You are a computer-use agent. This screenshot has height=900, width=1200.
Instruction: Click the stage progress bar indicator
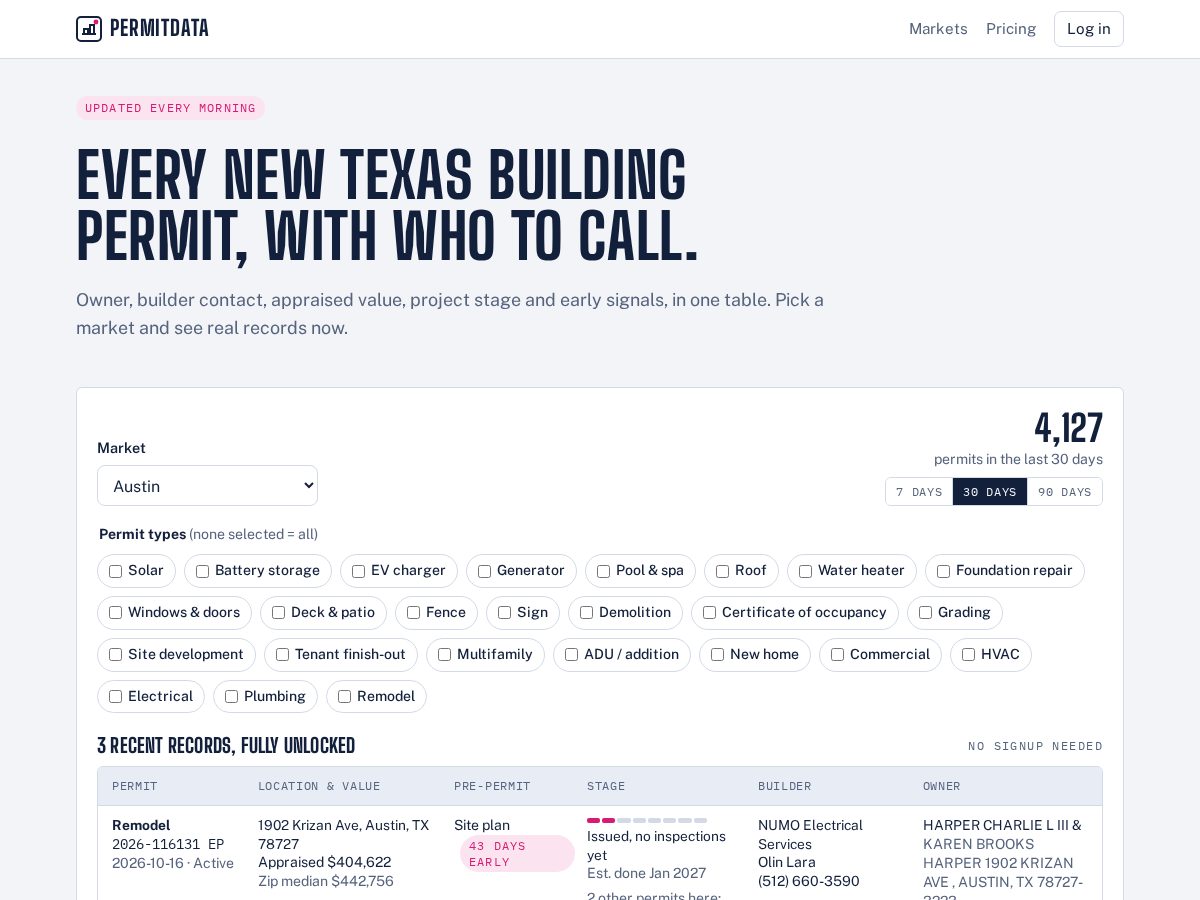[x=647, y=820]
